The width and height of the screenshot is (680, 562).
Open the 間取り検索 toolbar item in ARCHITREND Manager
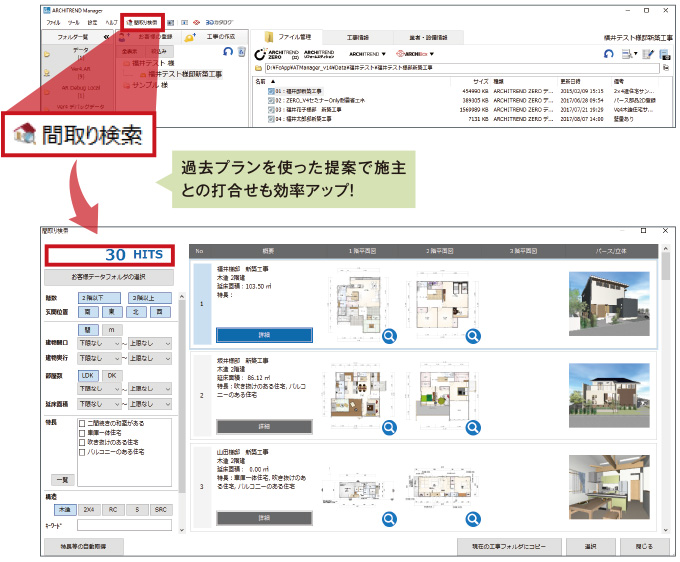142,23
